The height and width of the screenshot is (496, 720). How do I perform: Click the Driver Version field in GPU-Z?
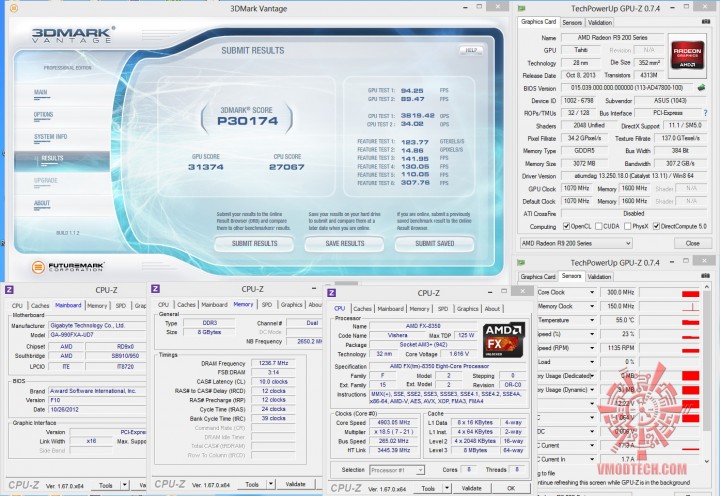634,176
